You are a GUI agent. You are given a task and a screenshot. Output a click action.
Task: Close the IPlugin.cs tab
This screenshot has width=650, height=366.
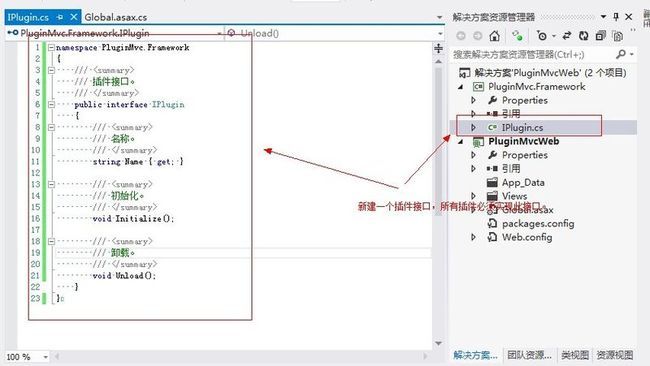74,17
